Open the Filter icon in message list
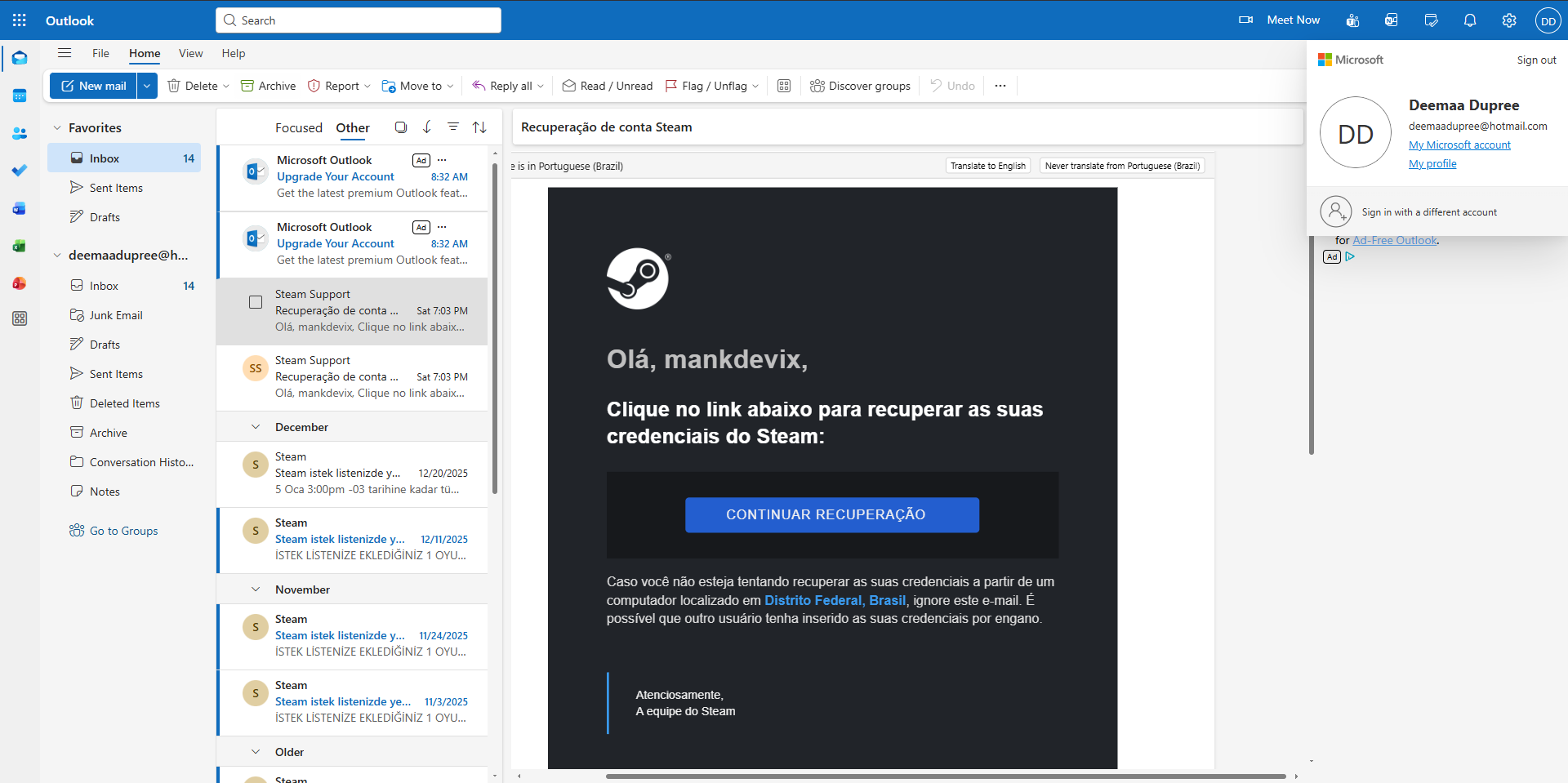1568x783 pixels. pyautogui.click(x=453, y=127)
